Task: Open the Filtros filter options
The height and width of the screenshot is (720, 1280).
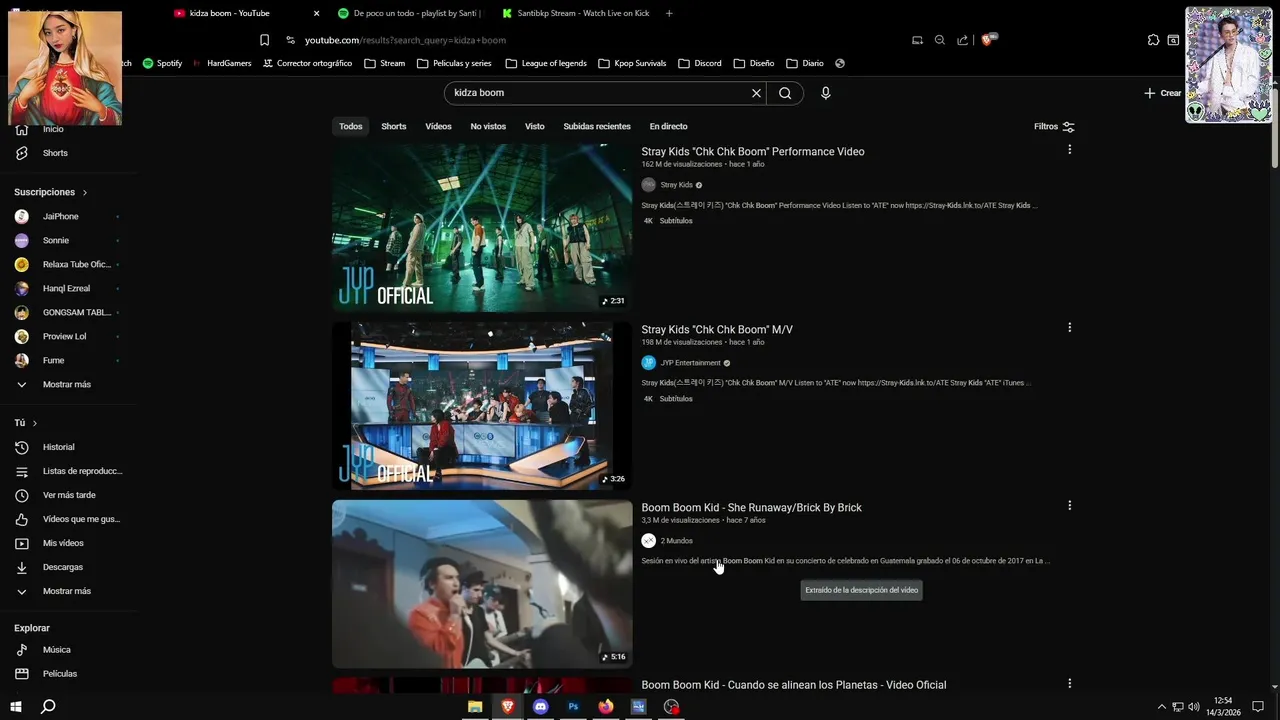Action: (1054, 127)
